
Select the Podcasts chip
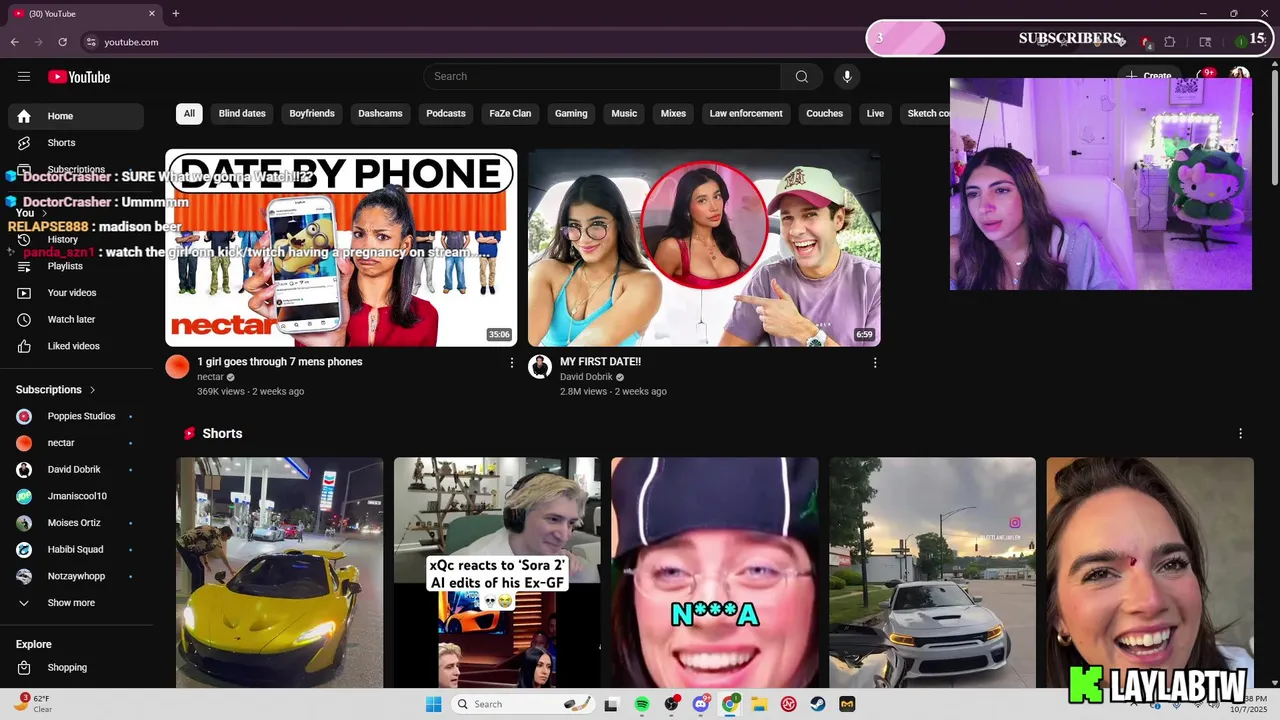tap(446, 113)
